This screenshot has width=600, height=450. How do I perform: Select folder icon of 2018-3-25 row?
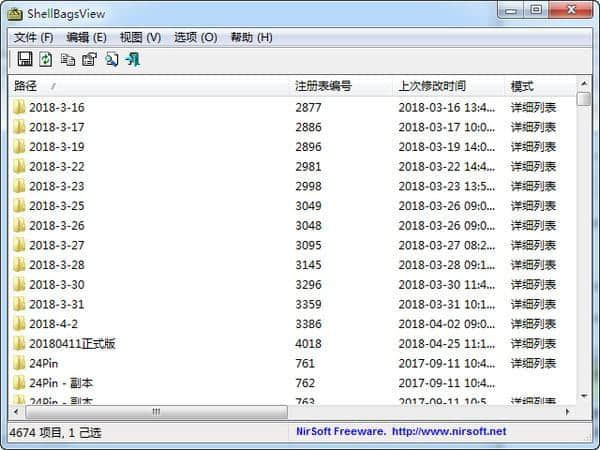pyautogui.click(x=19, y=206)
